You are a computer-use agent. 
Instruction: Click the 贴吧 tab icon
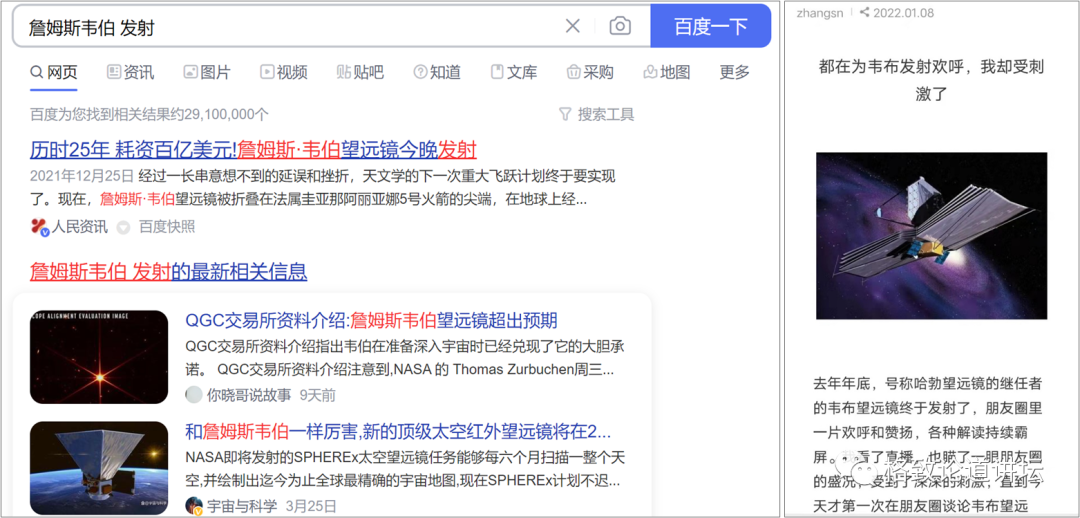click(343, 72)
